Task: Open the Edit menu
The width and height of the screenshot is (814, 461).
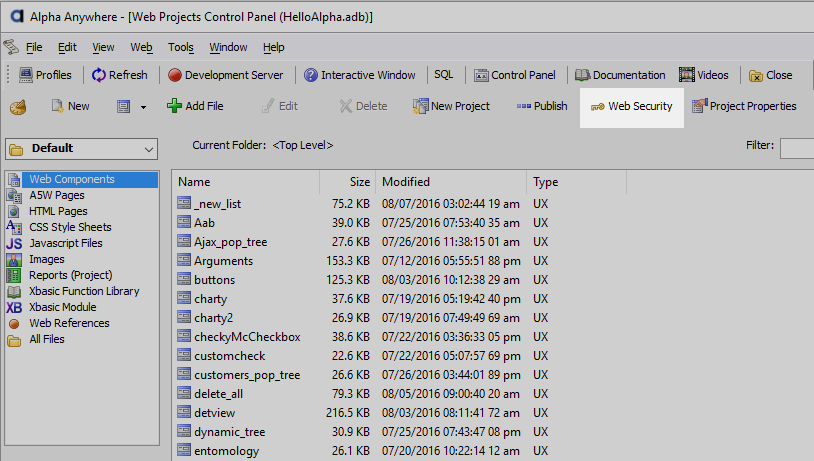Action: [67, 47]
